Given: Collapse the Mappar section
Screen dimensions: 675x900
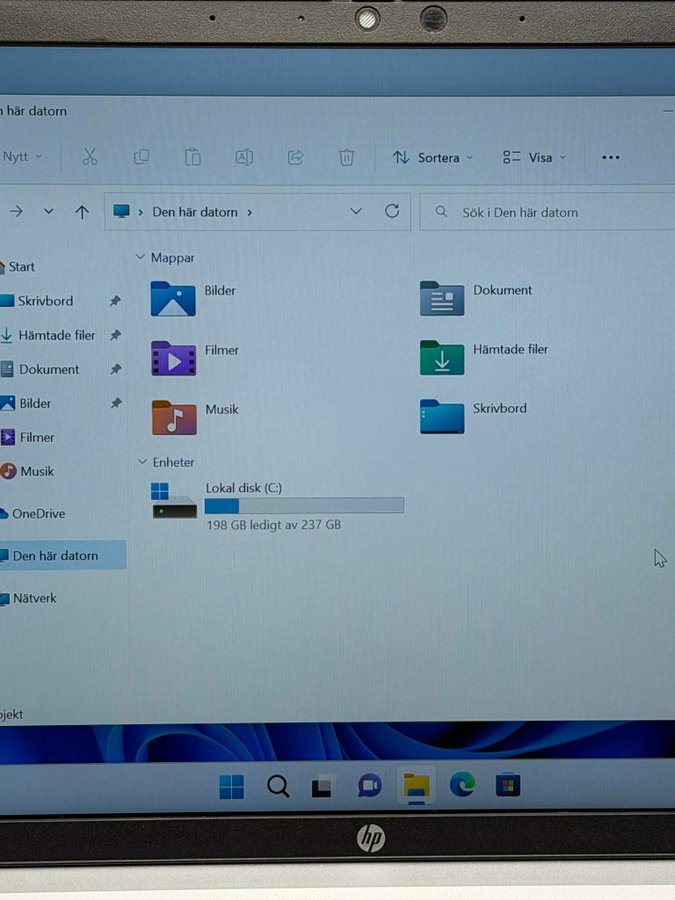Looking at the screenshot, I should tap(141, 258).
